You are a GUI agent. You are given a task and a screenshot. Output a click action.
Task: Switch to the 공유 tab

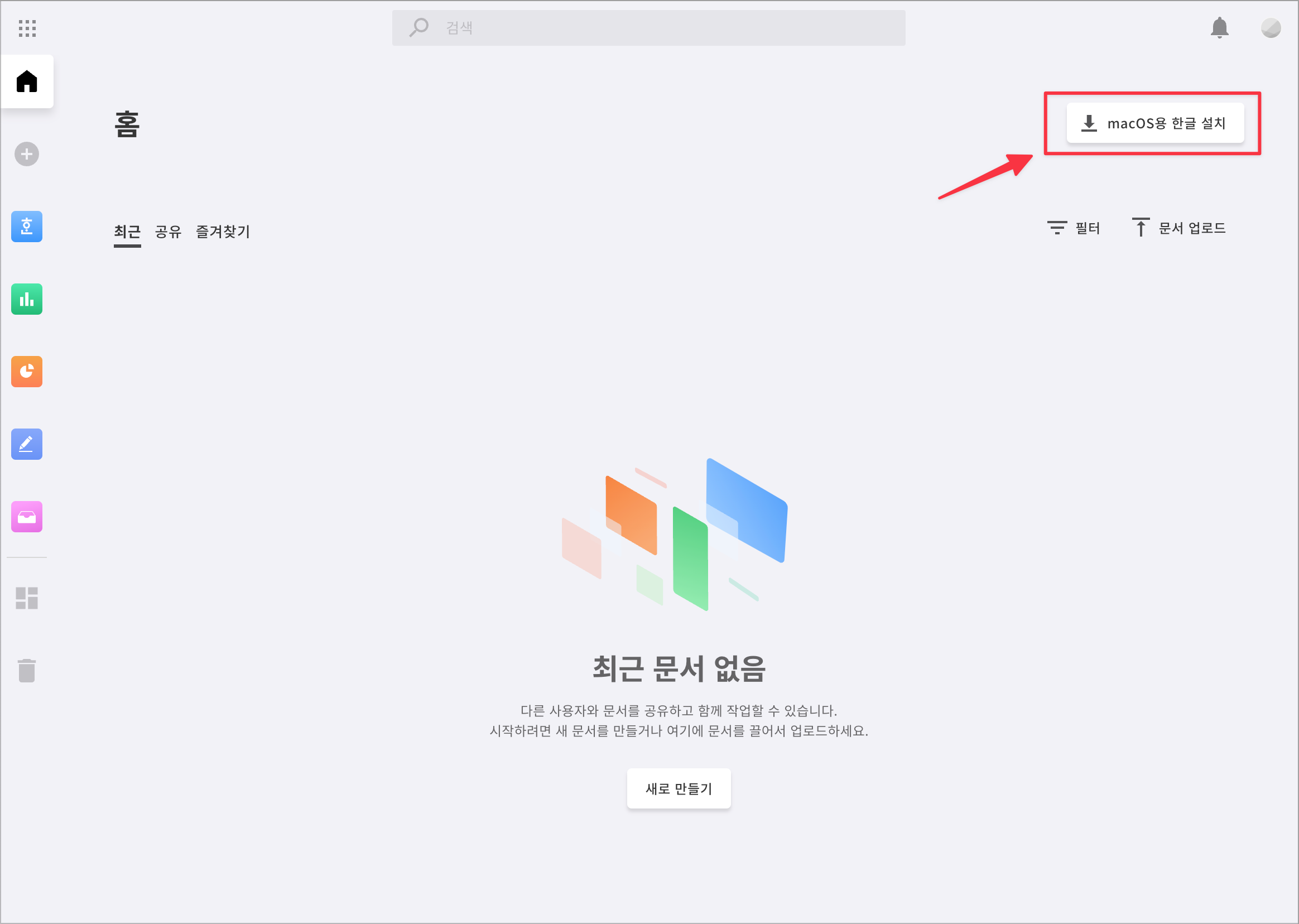pyautogui.click(x=169, y=232)
